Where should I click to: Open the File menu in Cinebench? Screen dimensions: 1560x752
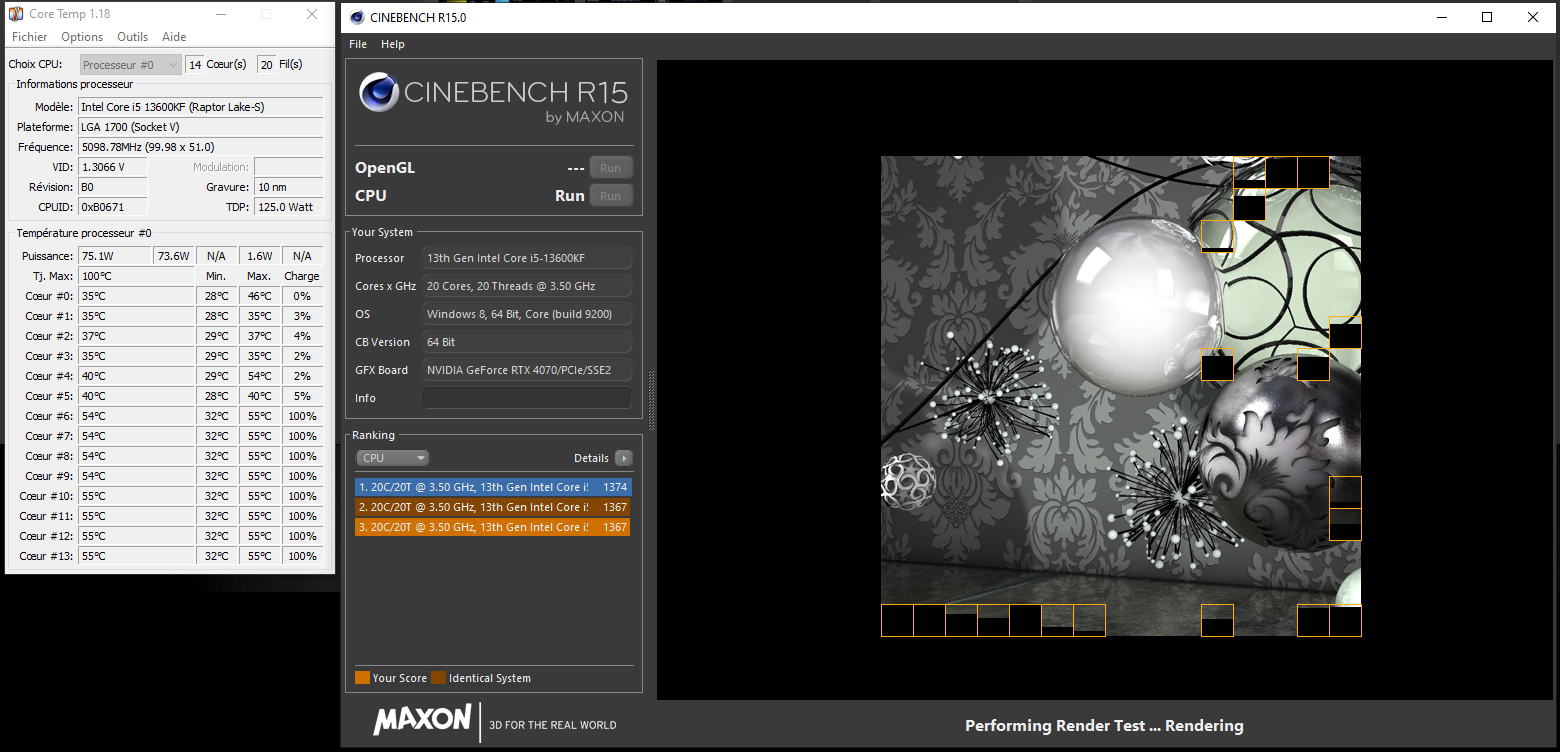tap(358, 44)
